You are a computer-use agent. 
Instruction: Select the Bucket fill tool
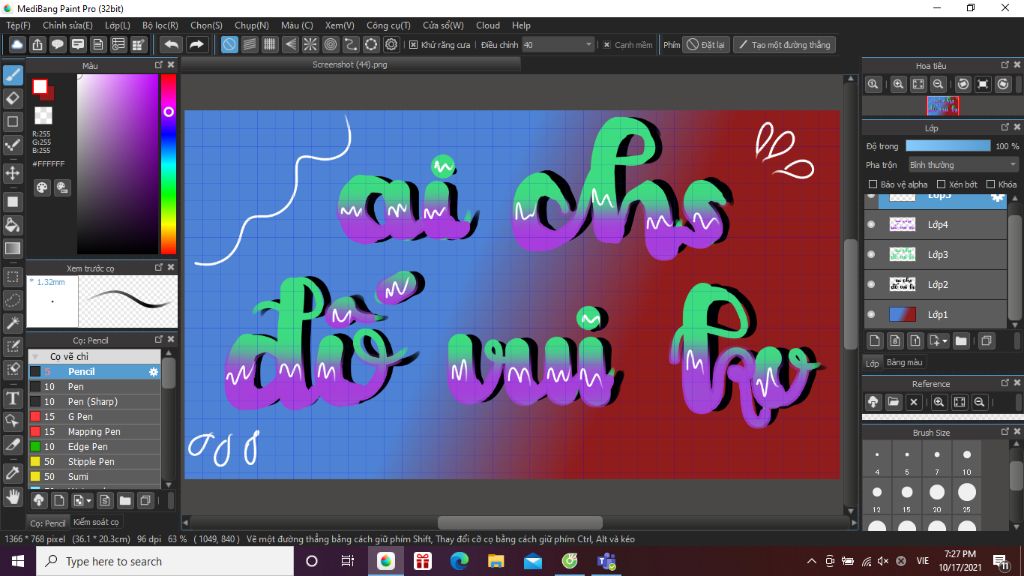pyautogui.click(x=13, y=225)
